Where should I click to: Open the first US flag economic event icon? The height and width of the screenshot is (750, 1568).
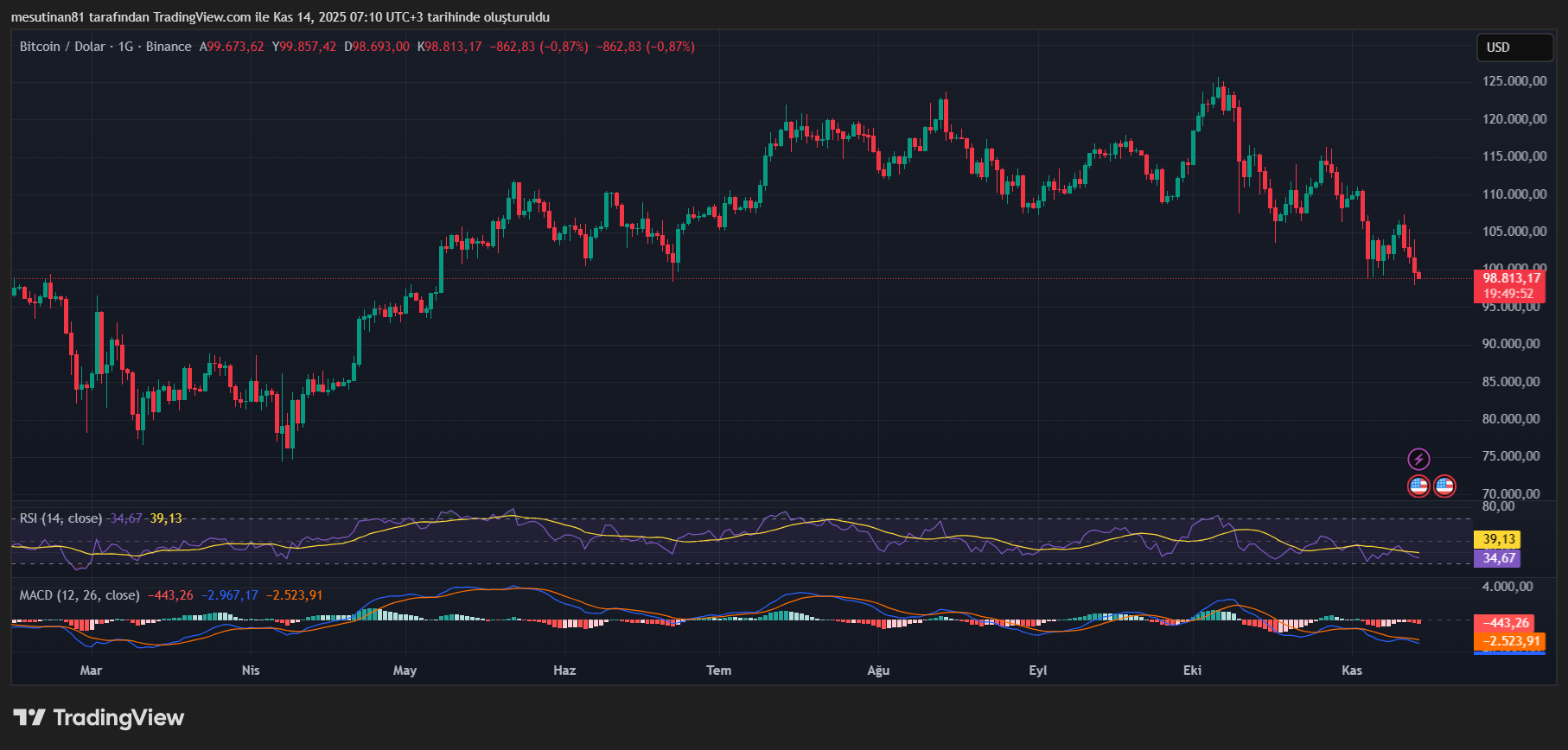click(x=1418, y=486)
